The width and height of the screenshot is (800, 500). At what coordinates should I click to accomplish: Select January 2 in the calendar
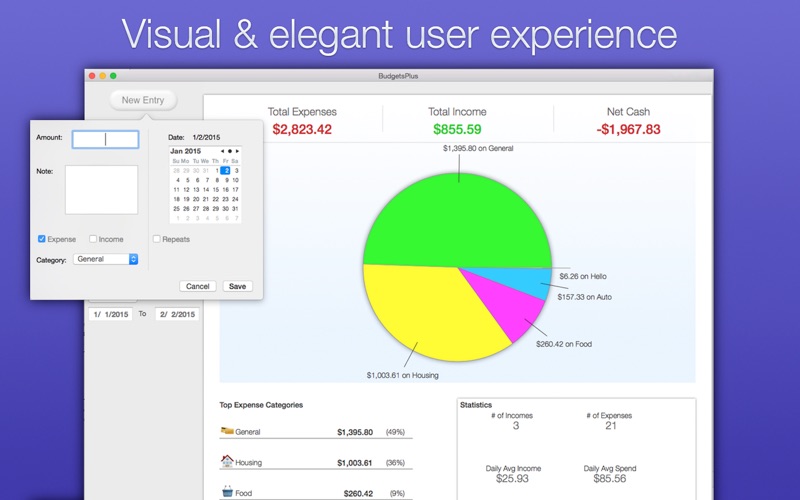coord(226,170)
